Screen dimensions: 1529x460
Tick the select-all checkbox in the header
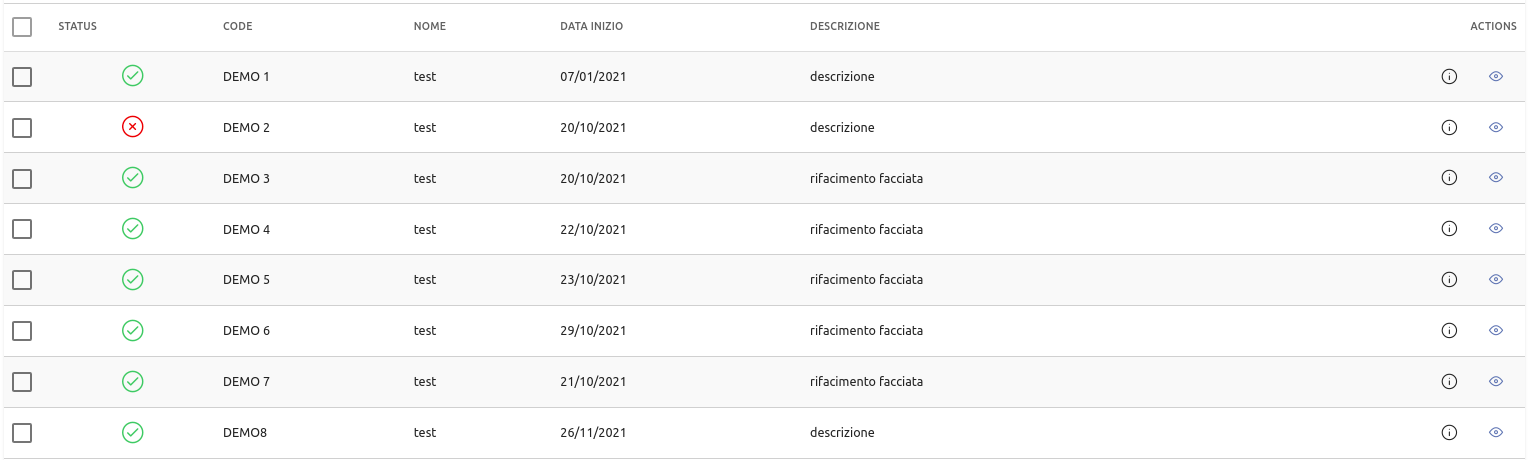[x=22, y=27]
